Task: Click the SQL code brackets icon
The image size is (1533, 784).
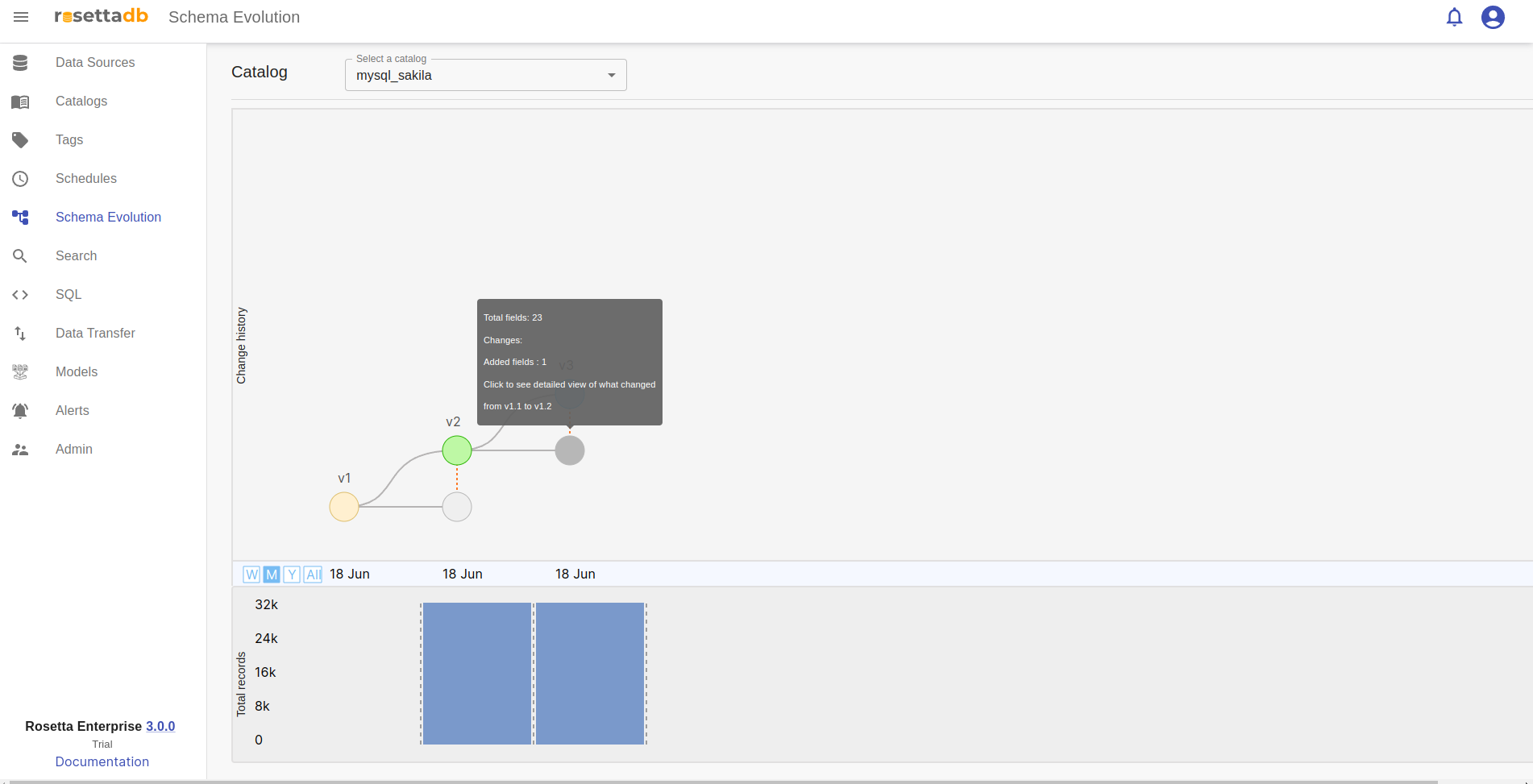Action: [20, 295]
